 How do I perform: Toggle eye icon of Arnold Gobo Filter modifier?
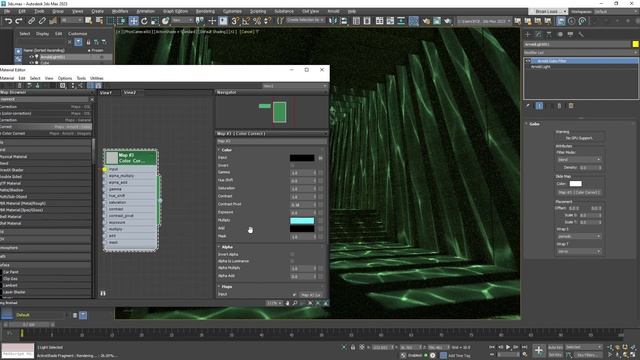click(x=528, y=61)
